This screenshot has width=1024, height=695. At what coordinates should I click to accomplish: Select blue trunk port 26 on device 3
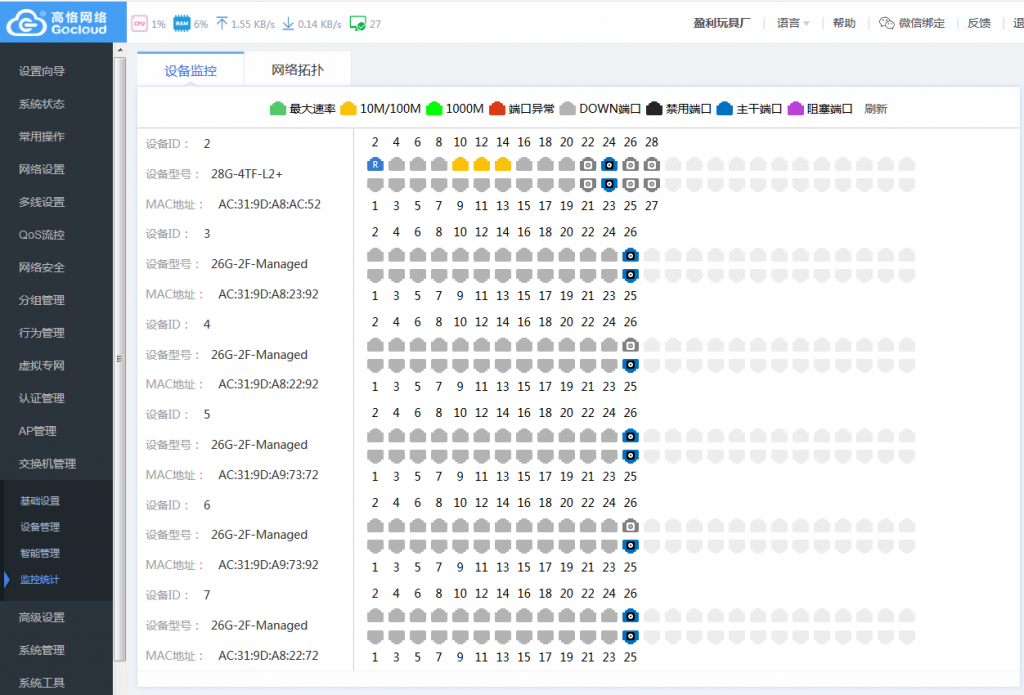tap(630, 254)
